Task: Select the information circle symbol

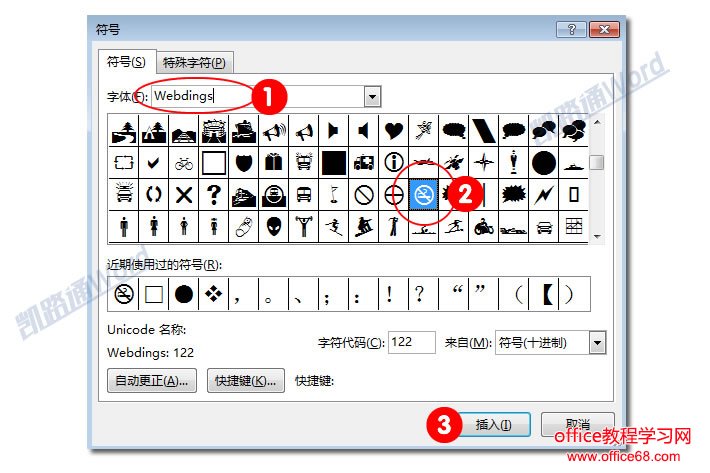Action: click(393, 162)
